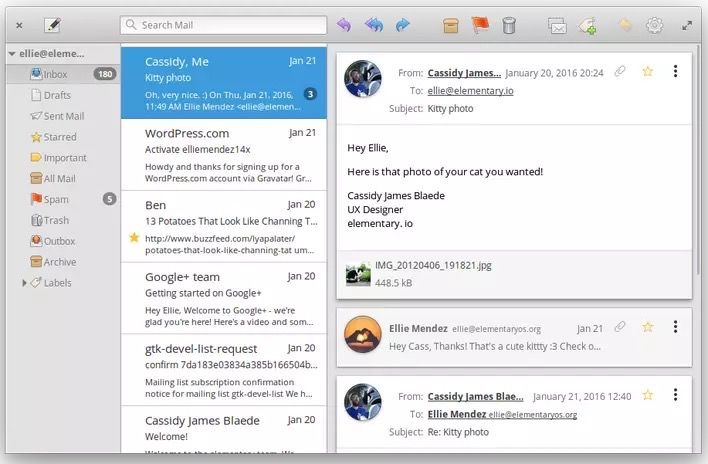Open the IMG_20120406_191821.jpg attachment thumbnail

358,274
